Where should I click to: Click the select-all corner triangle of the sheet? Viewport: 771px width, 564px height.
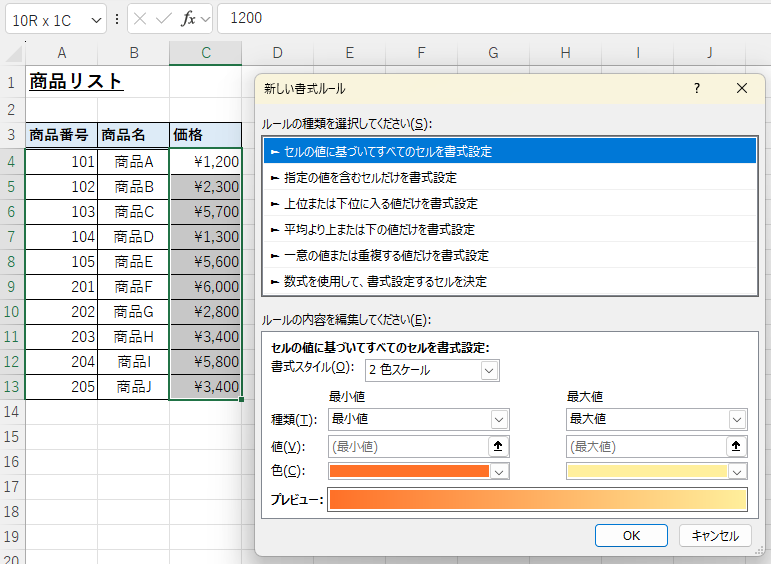(12, 52)
